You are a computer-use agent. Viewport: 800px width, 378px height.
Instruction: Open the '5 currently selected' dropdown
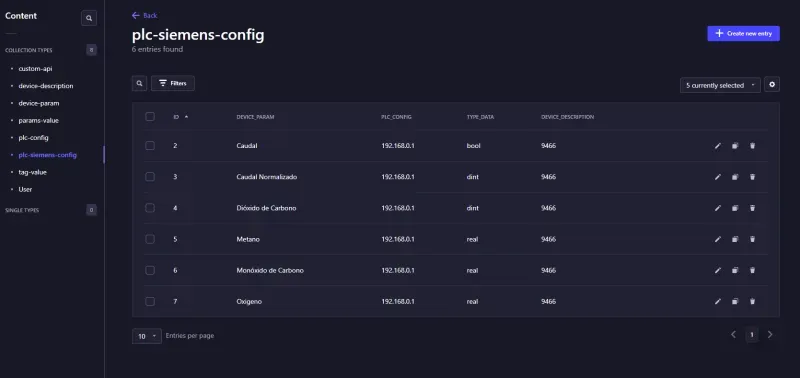(x=720, y=85)
